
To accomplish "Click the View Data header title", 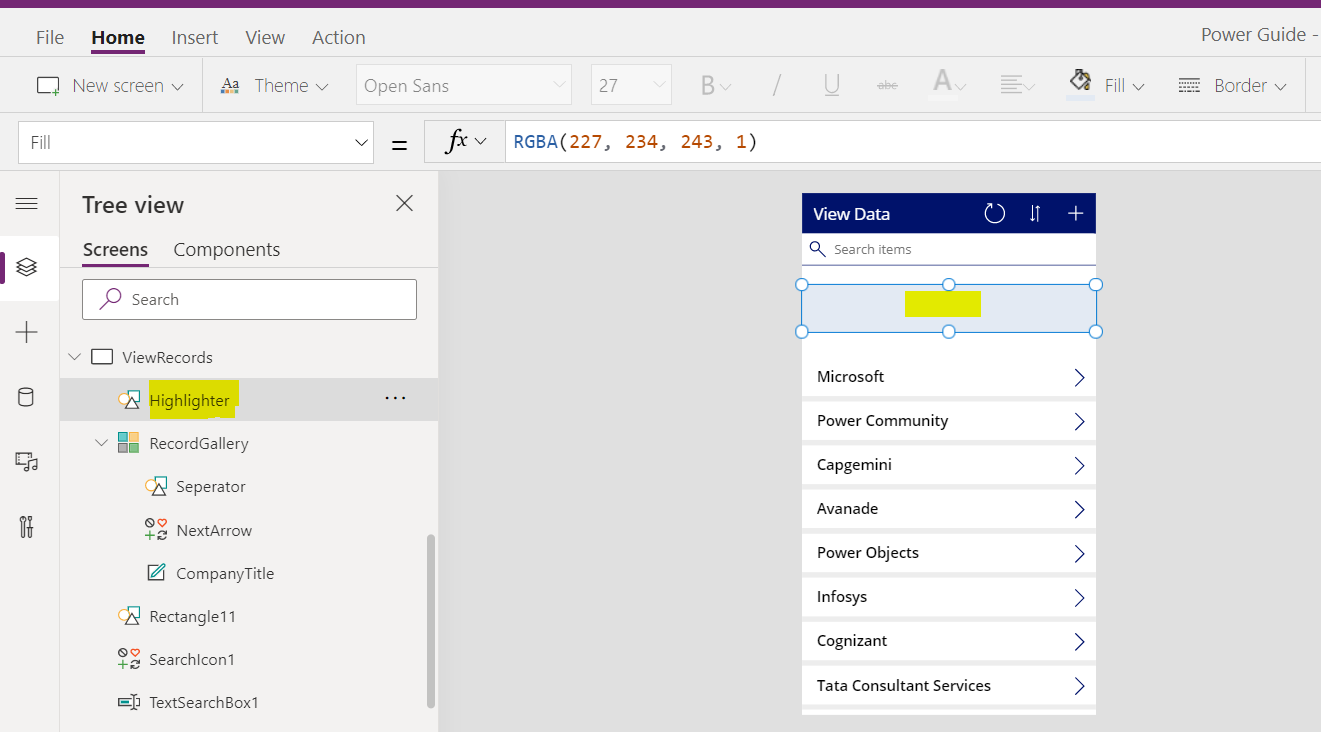I will 851,214.
